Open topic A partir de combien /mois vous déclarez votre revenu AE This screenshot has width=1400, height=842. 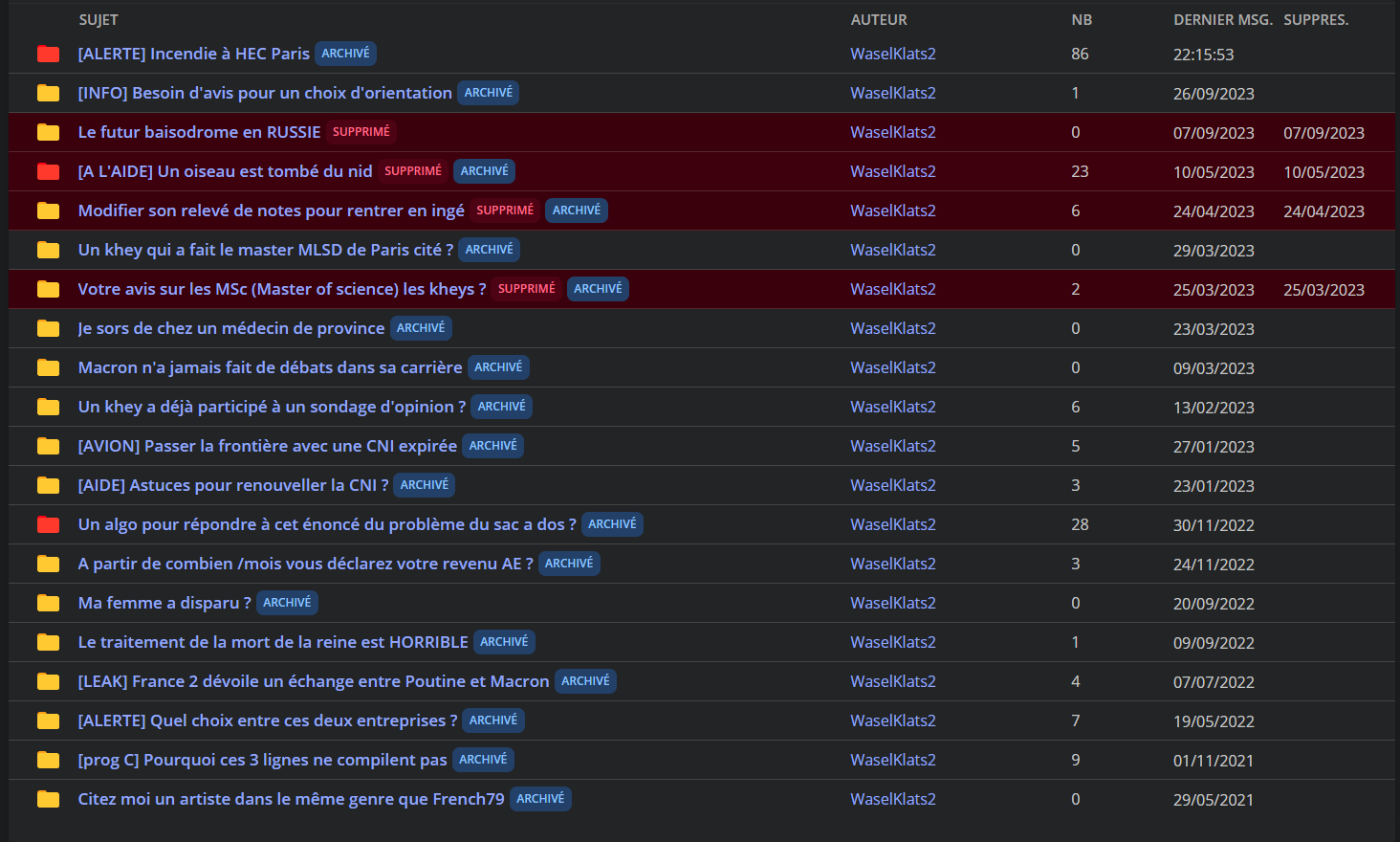[306, 564]
